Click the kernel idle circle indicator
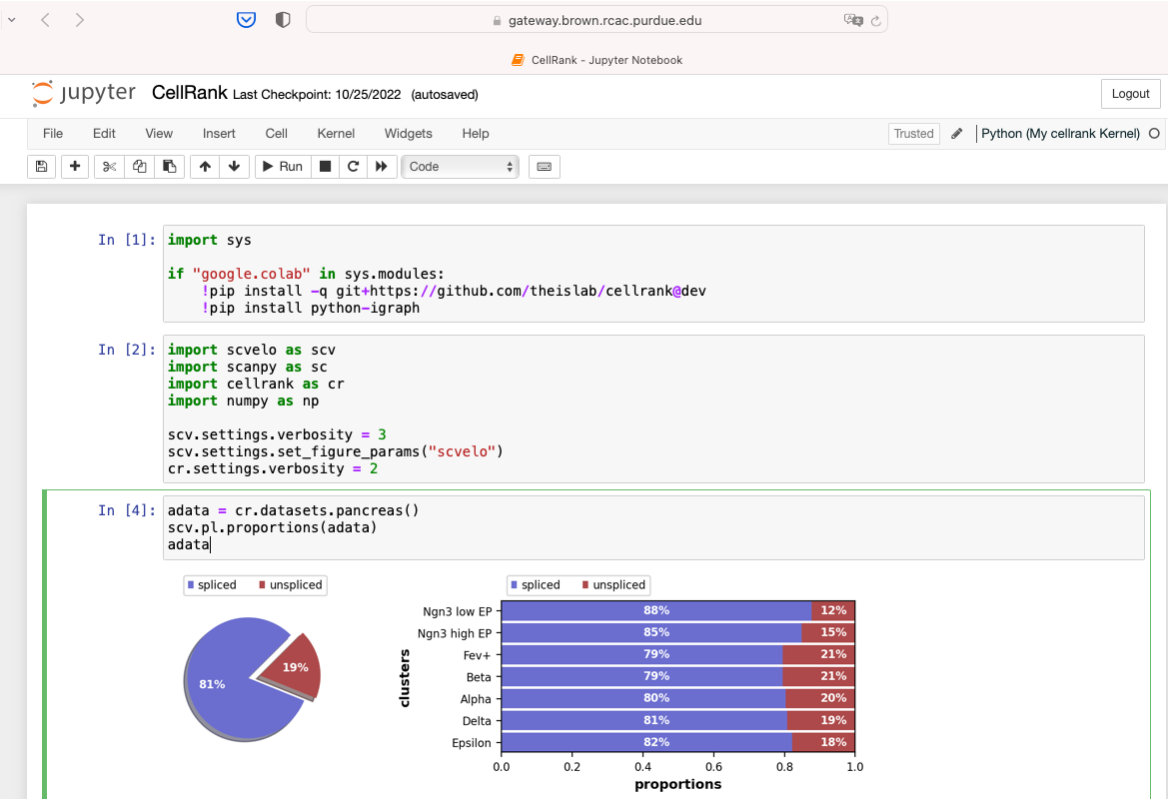The width and height of the screenshot is (1168, 800). [1154, 133]
